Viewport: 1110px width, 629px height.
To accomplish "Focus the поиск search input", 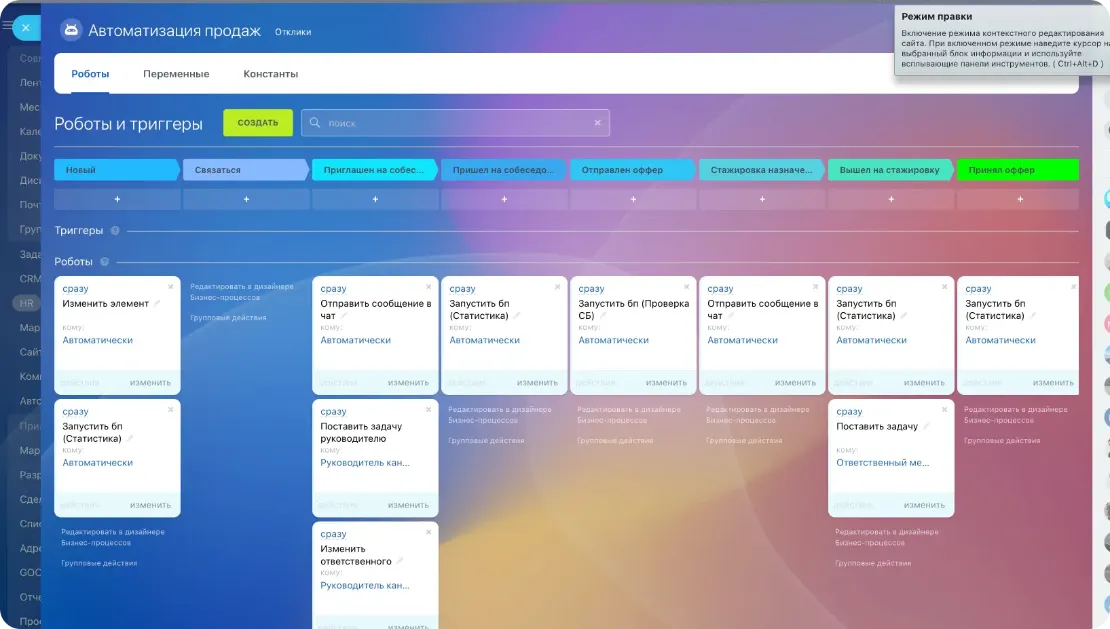I will click(x=457, y=123).
